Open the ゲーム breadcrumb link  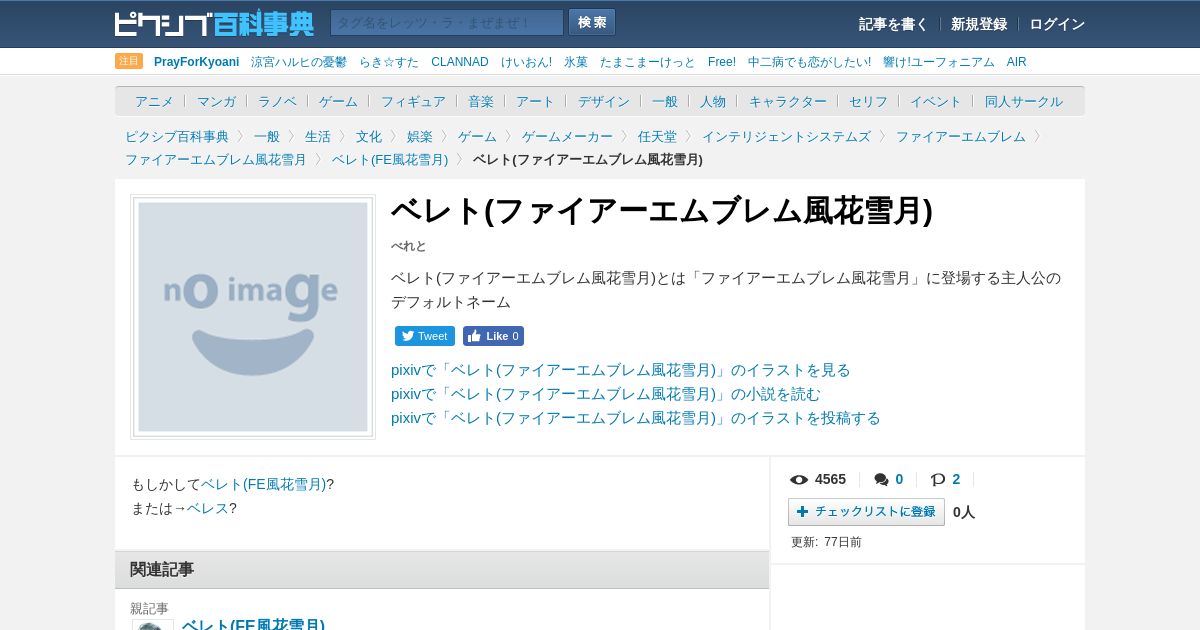(x=477, y=136)
